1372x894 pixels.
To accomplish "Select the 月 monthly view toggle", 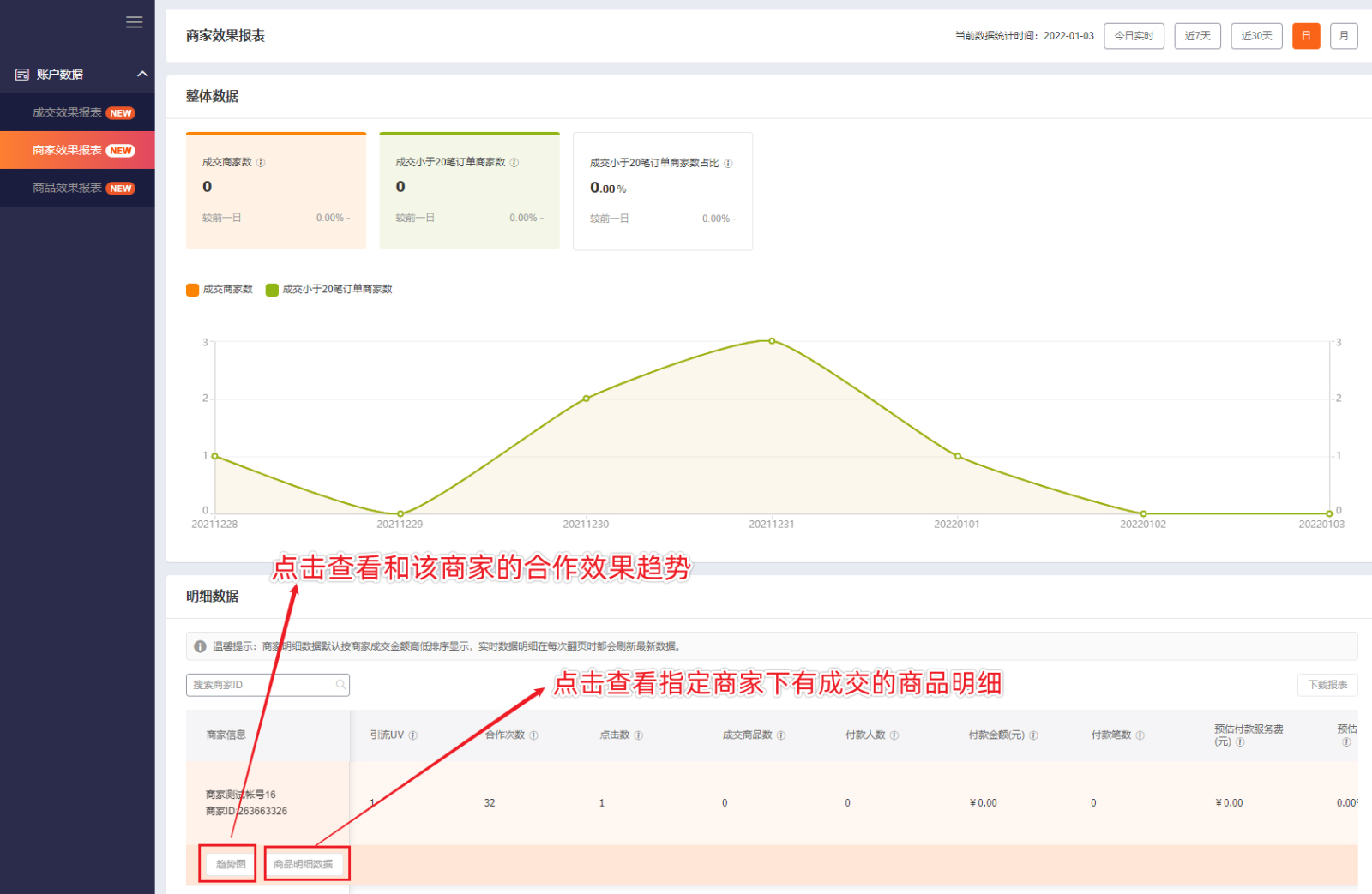I will (x=1343, y=36).
